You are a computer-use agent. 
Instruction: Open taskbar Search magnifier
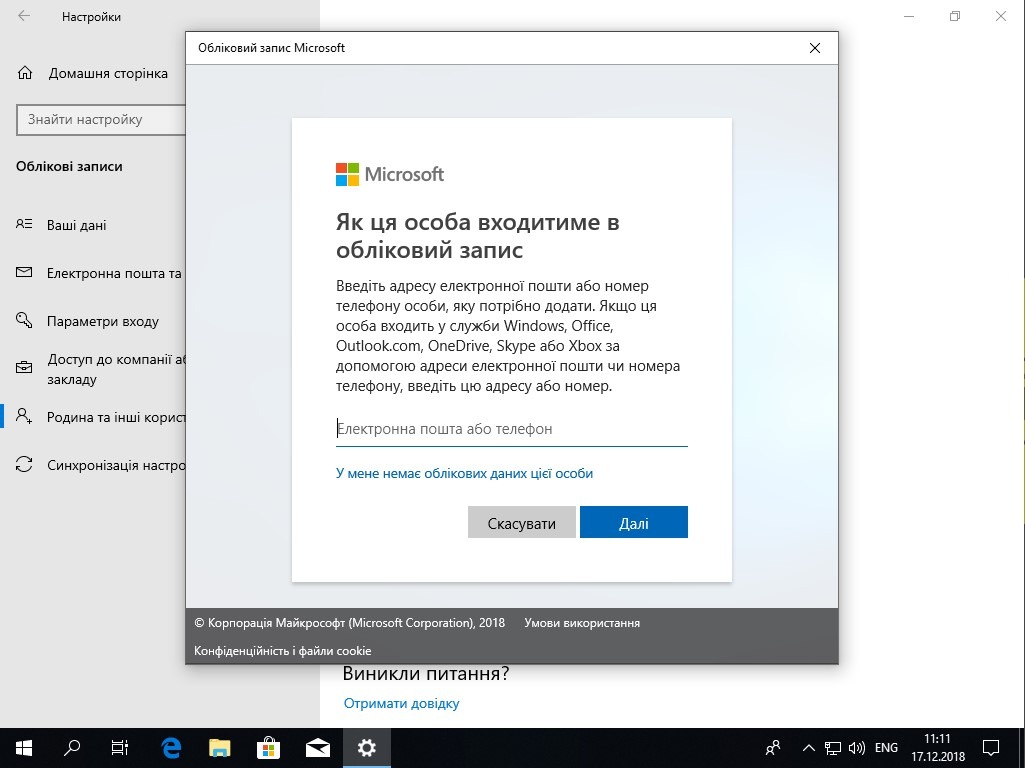(72, 748)
